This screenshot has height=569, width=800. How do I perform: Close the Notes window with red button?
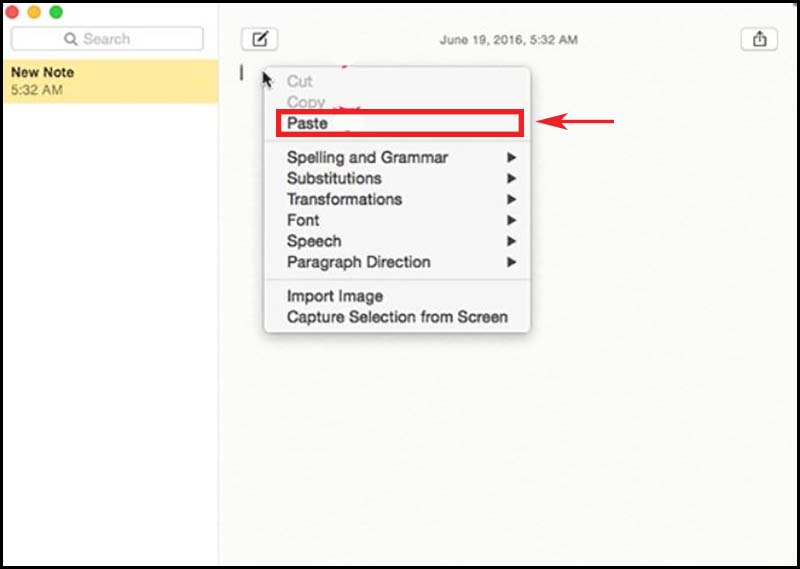coord(12,12)
